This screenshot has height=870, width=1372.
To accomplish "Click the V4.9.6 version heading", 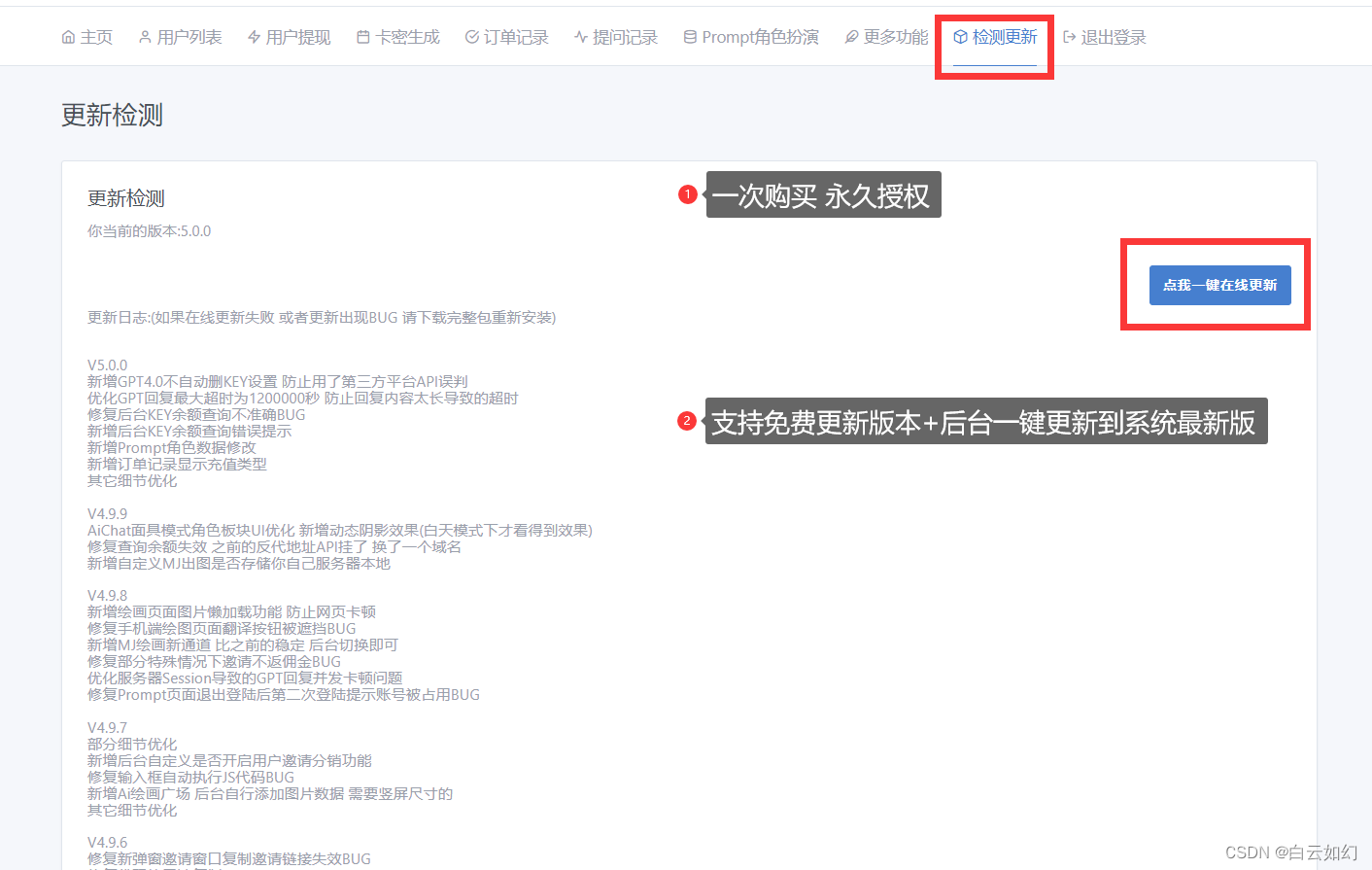I will point(107,843).
